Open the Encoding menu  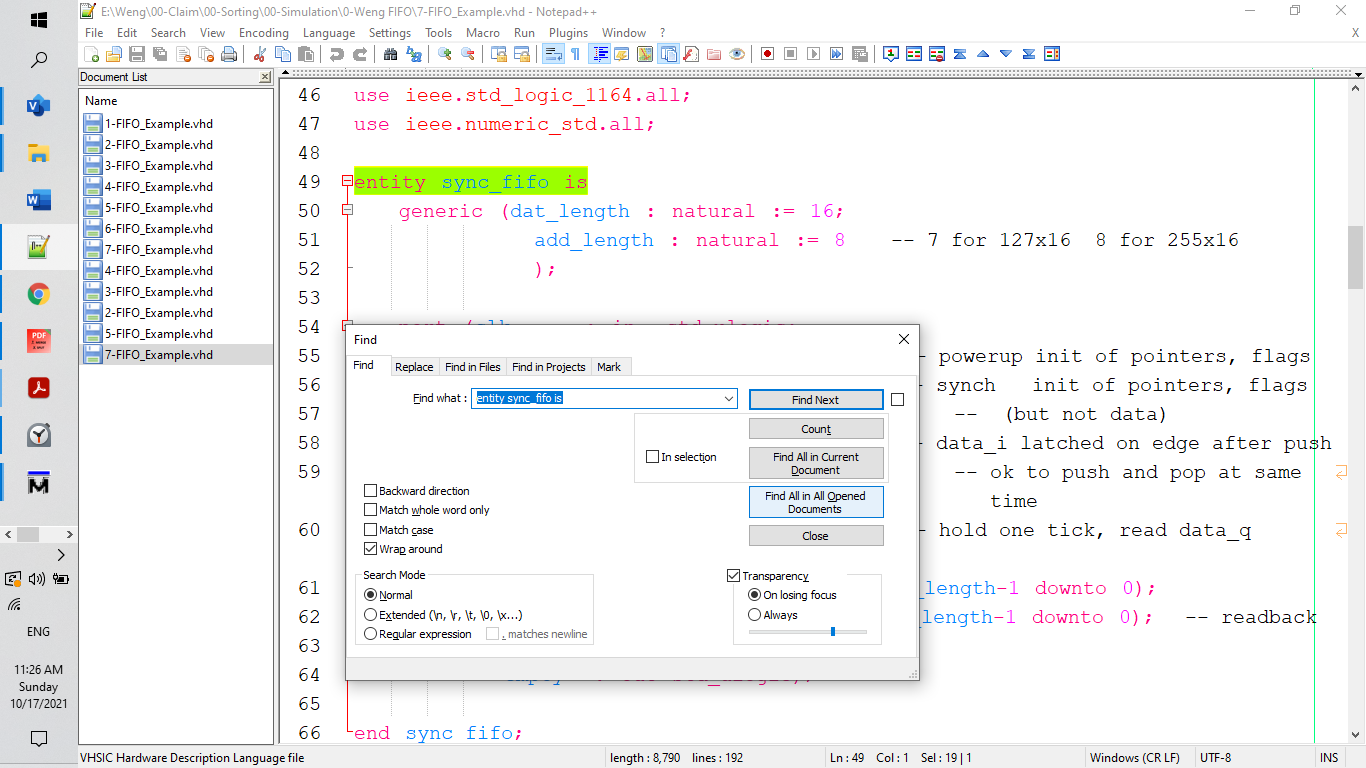click(264, 33)
